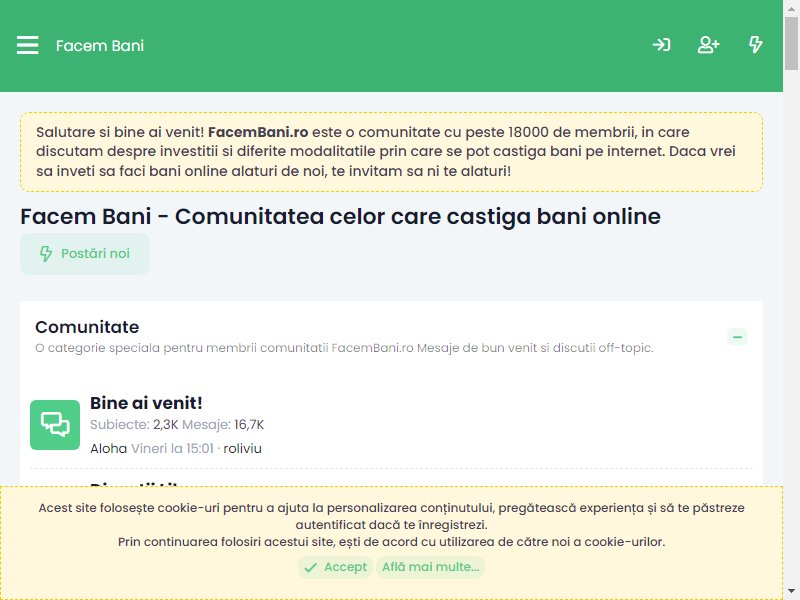Click the register user-plus icon
Viewport: 800px width, 600px height.
tap(708, 45)
